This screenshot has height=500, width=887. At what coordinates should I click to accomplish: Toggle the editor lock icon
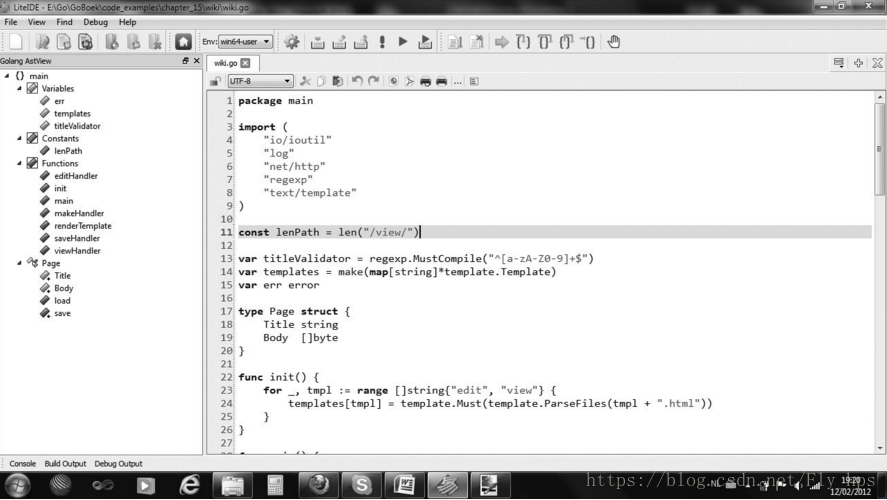click(x=216, y=81)
